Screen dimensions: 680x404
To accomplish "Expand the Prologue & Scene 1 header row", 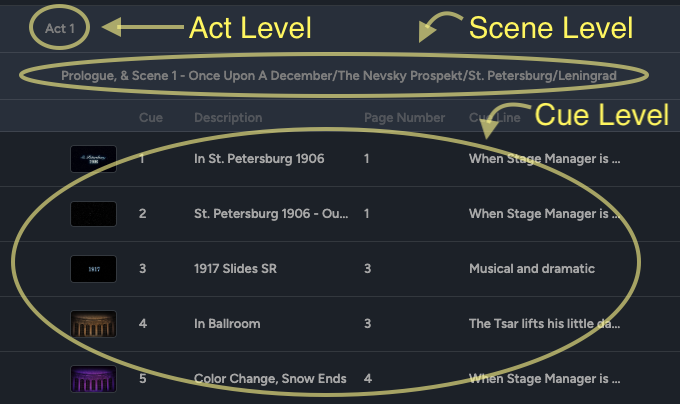I will click(x=339, y=76).
